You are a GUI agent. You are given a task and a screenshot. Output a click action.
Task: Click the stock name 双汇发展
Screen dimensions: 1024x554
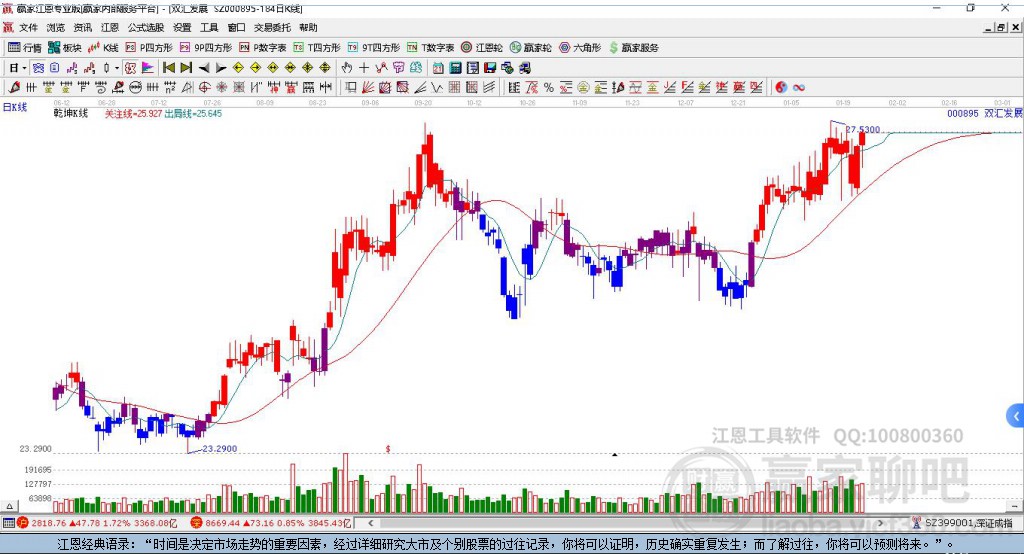[1003, 113]
